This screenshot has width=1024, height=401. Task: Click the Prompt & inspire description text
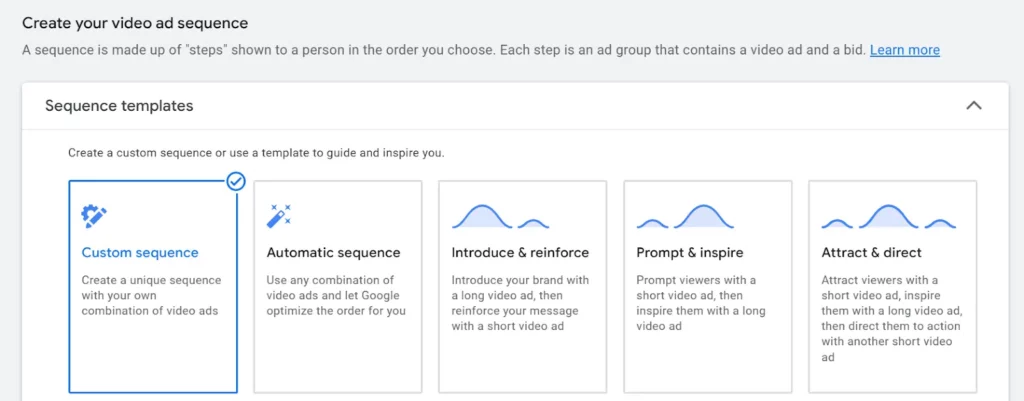point(701,303)
